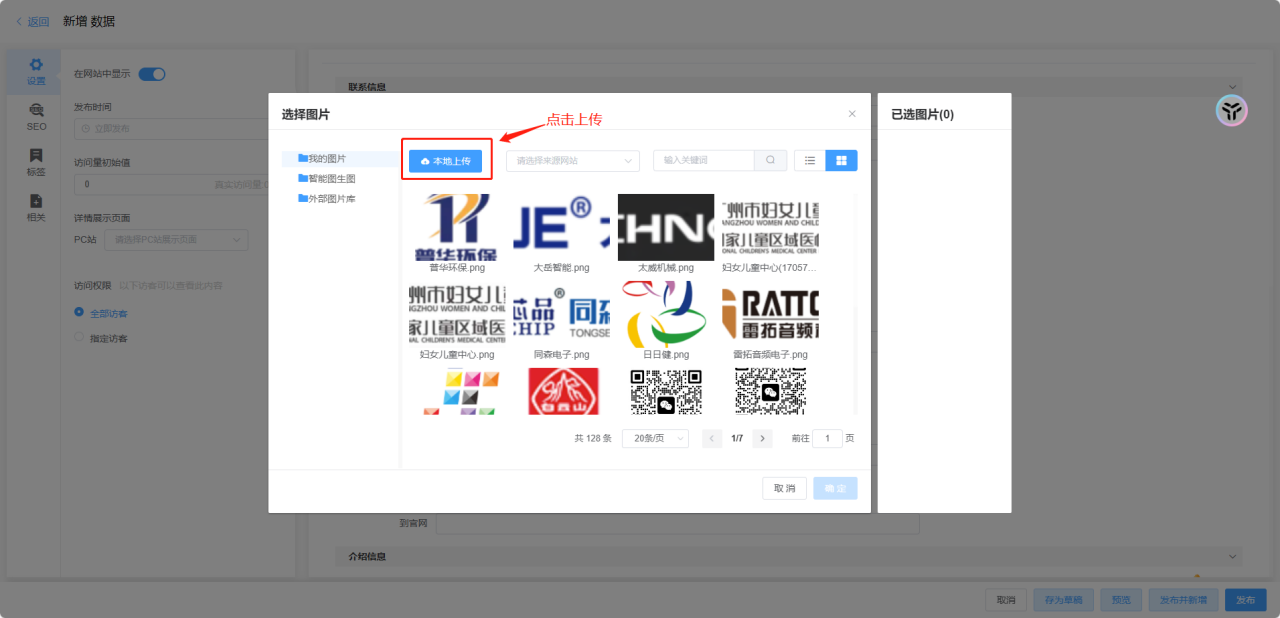Choose the 大岳智能.png thumbnail
The width and height of the screenshot is (1280, 618).
562,227
